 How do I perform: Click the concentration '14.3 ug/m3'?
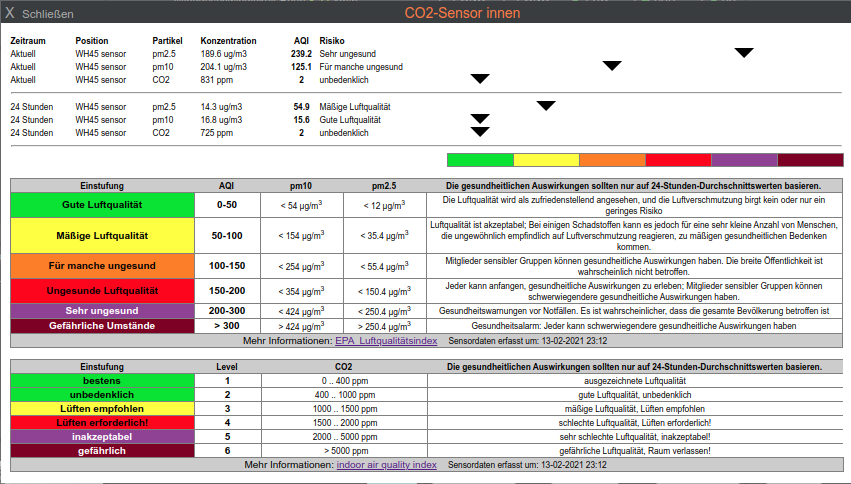pyautogui.click(x=221, y=107)
